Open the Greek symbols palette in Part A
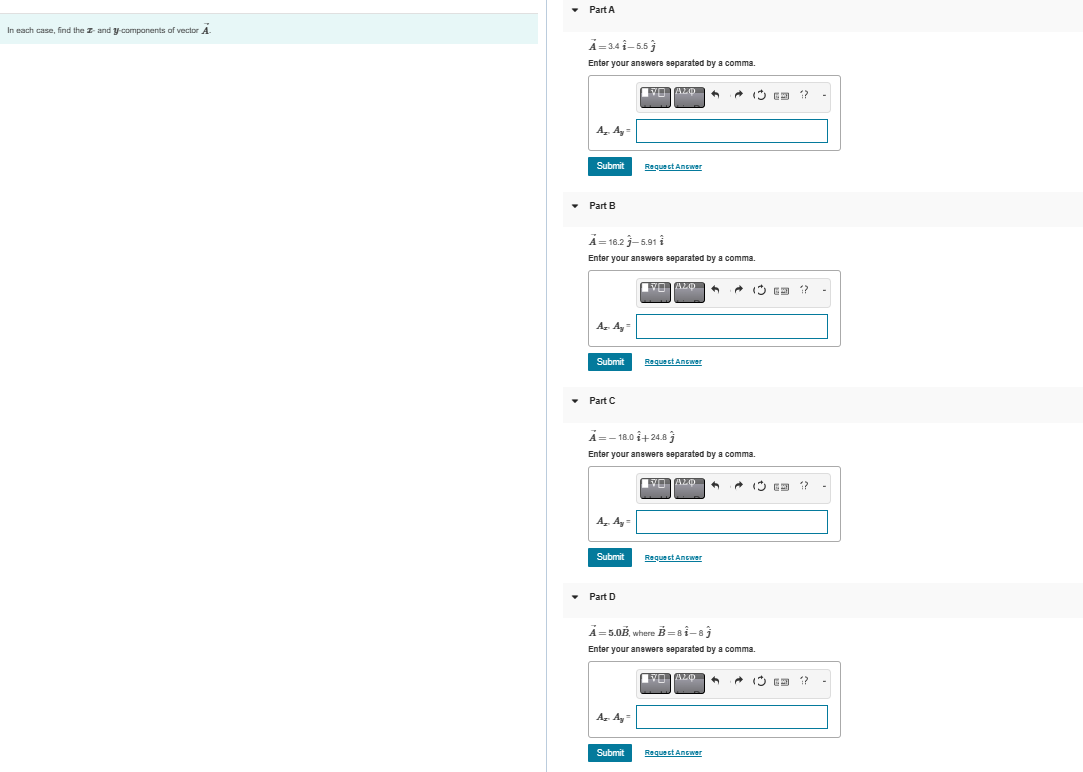 (x=689, y=97)
